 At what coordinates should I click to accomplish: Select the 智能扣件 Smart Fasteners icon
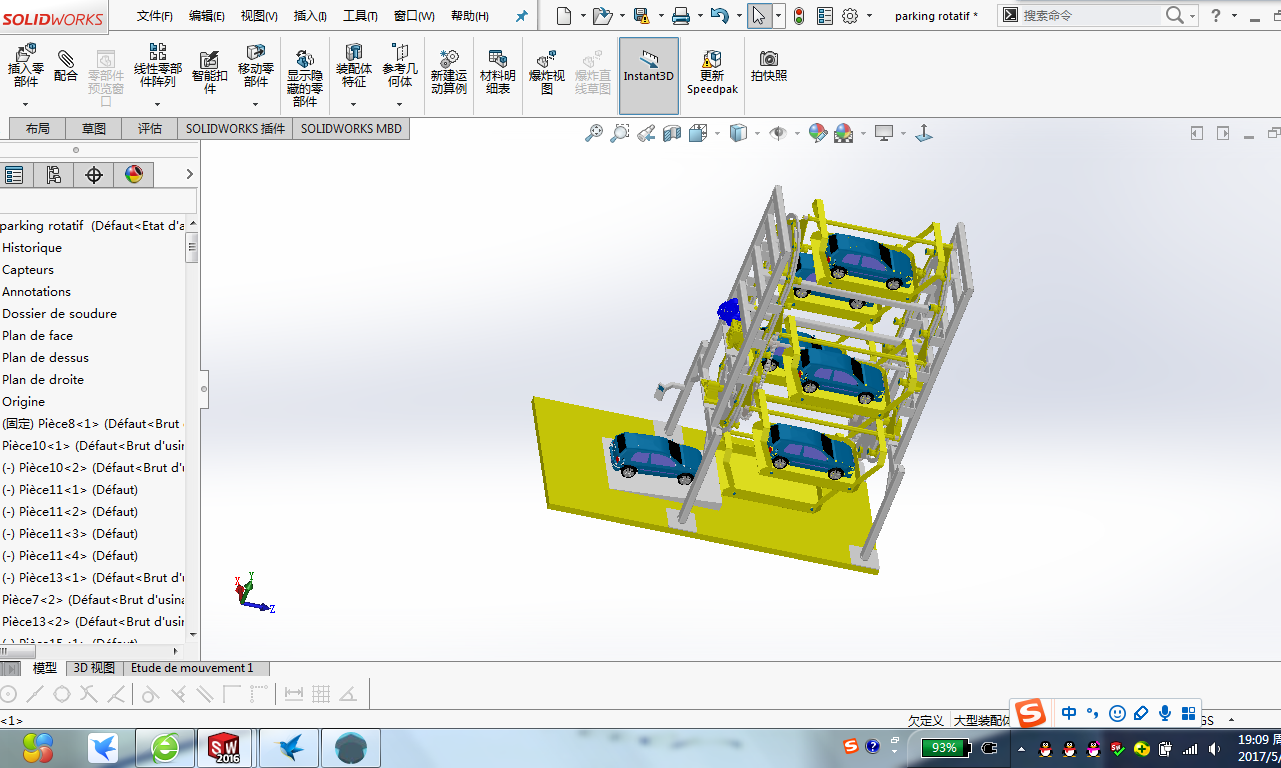coord(210,72)
